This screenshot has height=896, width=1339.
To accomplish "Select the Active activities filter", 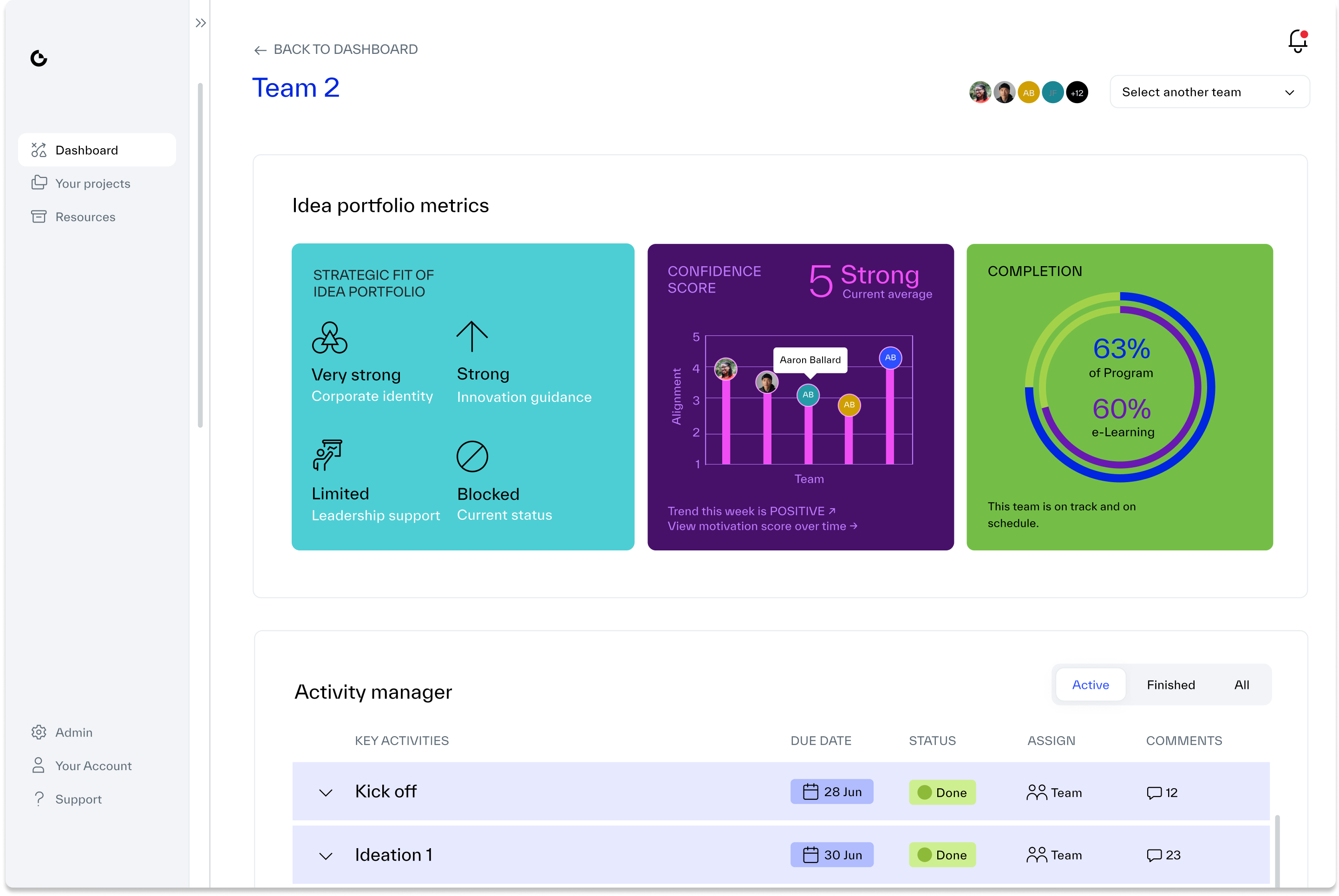I will click(x=1091, y=685).
